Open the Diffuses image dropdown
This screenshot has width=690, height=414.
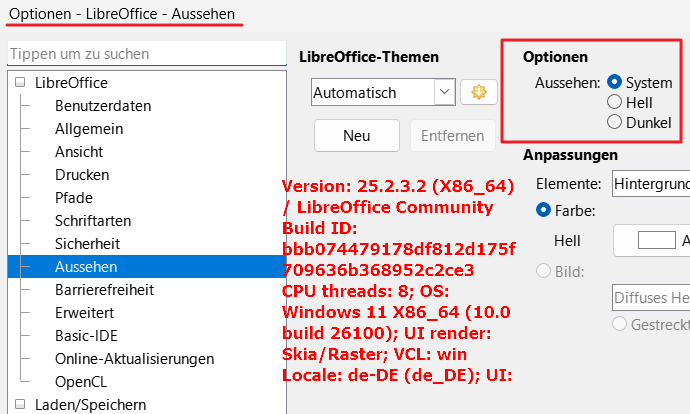coord(651,298)
